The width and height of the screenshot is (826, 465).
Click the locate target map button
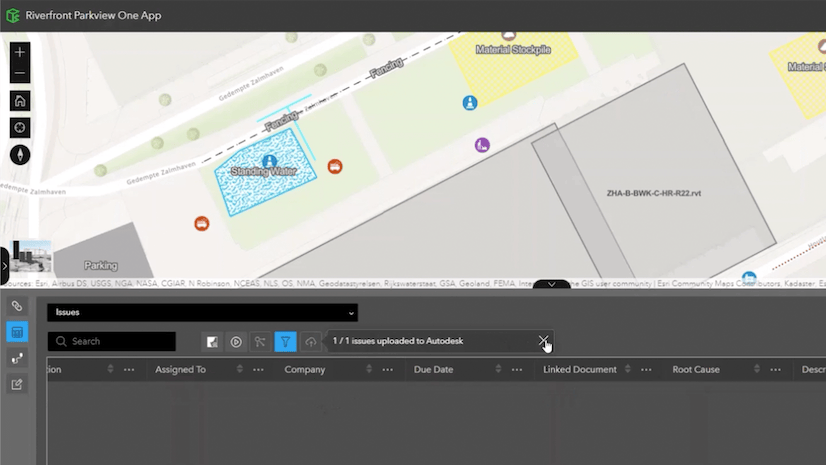coord(20,127)
